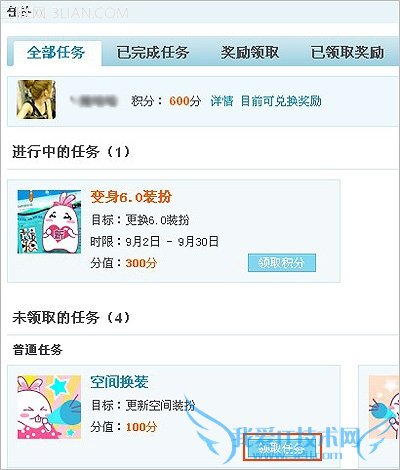
Task: Click the 空间换装 task rabbit thumbnail
Action: 49,407
